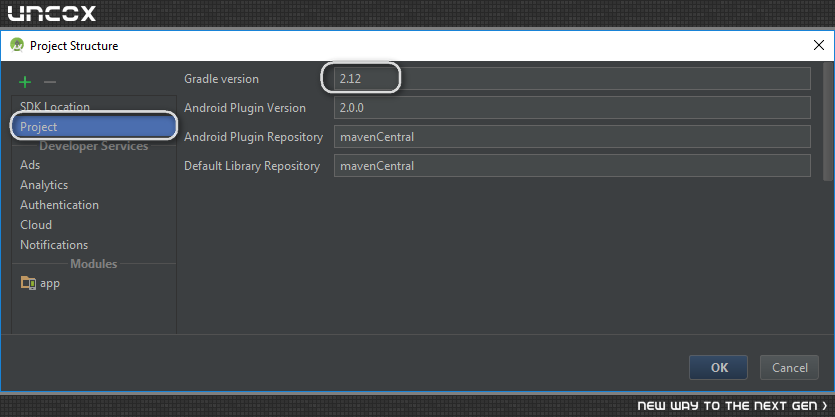Click the UNCOX logo at top
The width and height of the screenshot is (835, 417).
(52, 13)
